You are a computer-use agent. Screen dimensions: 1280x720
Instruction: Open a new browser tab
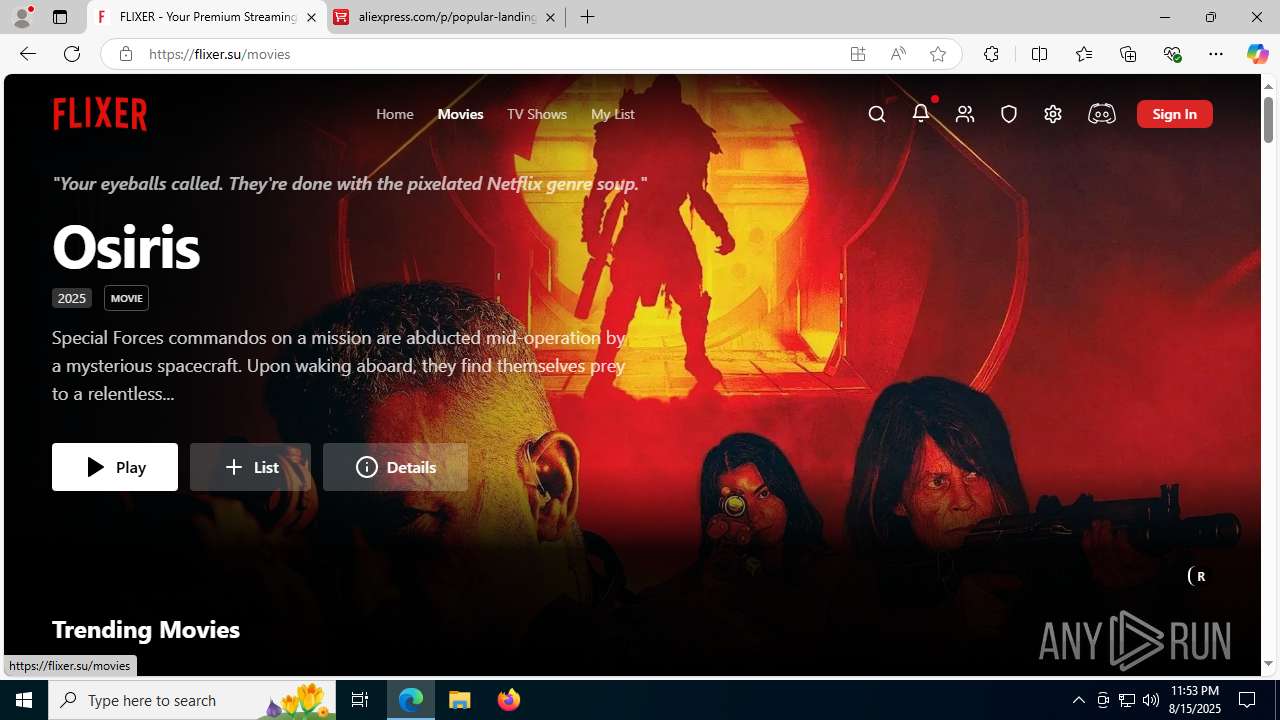click(588, 17)
